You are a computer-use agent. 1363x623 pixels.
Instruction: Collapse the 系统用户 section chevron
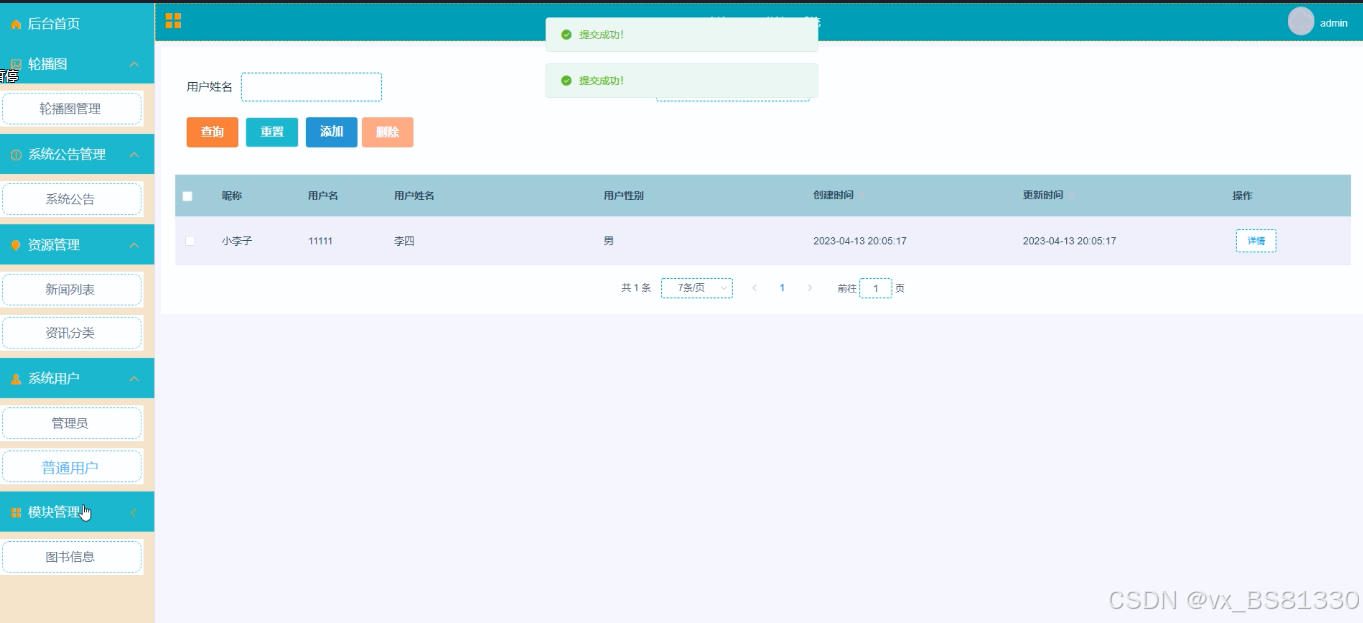(x=134, y=379)
